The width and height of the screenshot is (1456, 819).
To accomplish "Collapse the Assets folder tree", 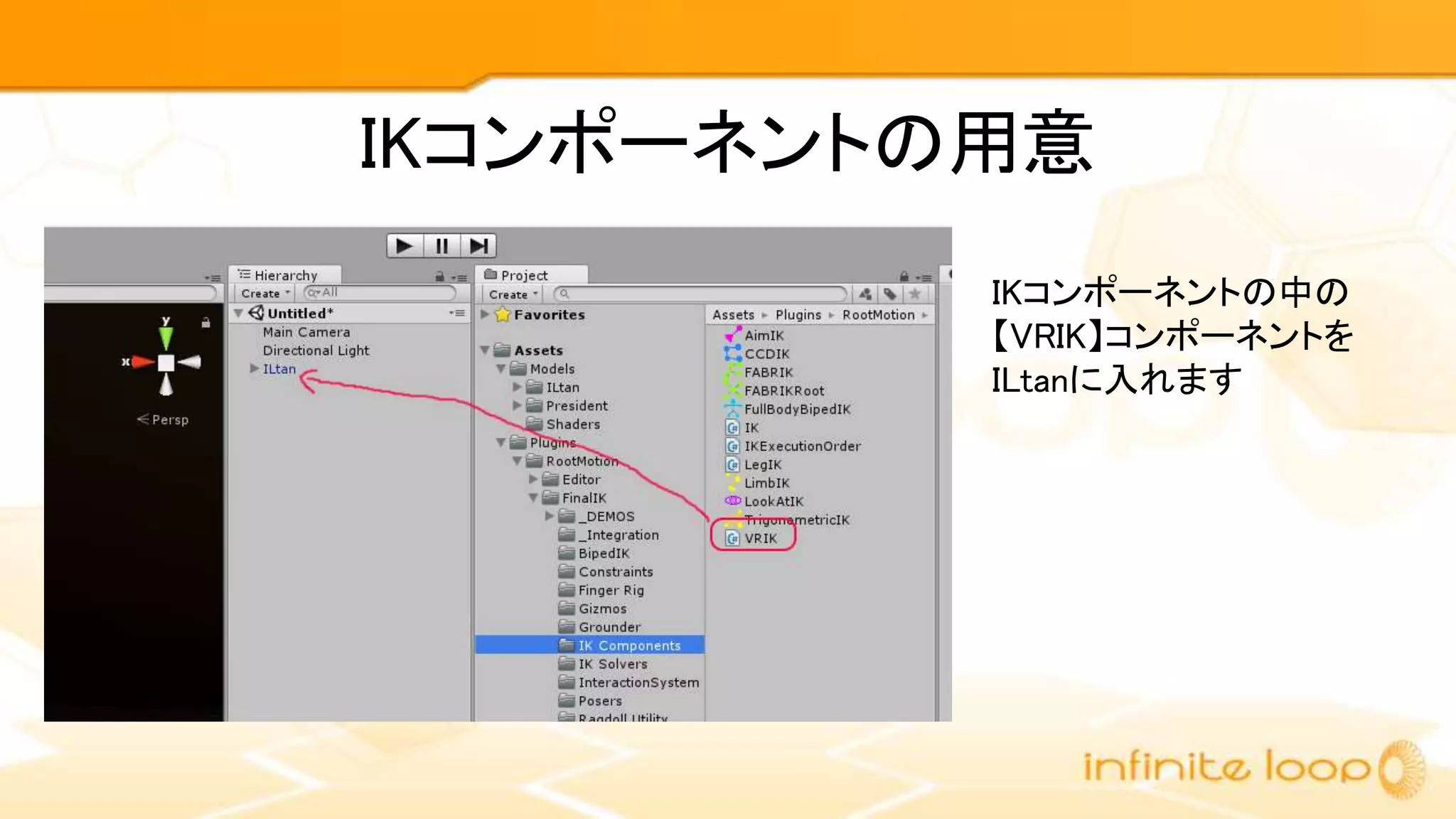I will [x=485, y=350].
